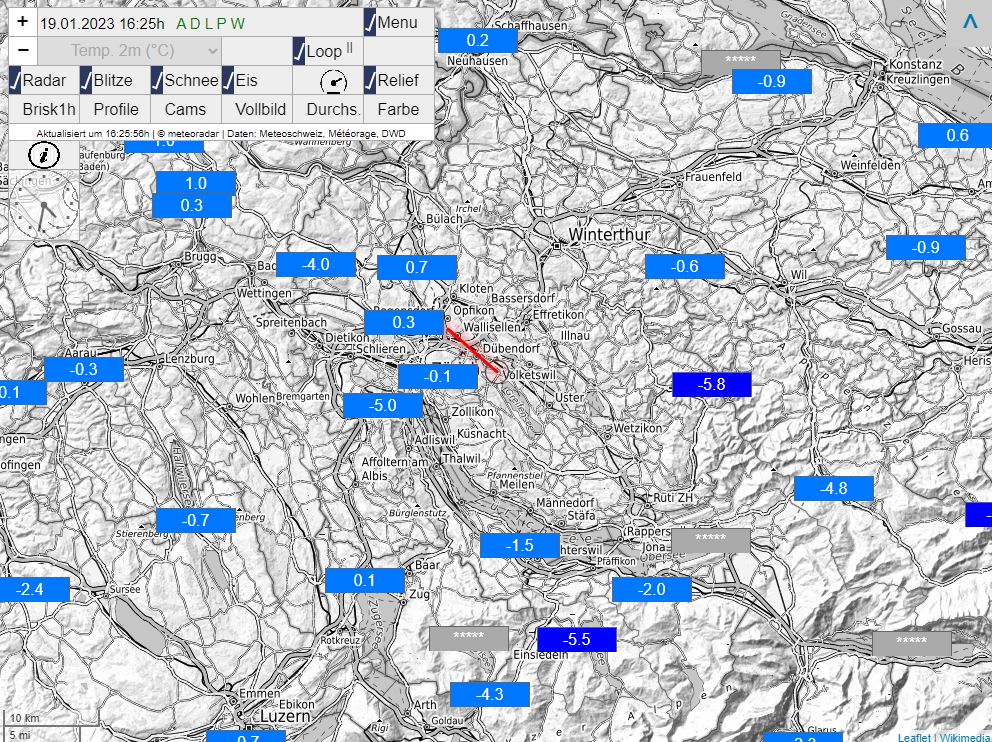Screen dimensions: 992x742
Task: Open the Temp. 2m (°C) dropdown
Action: pos(130,51)
